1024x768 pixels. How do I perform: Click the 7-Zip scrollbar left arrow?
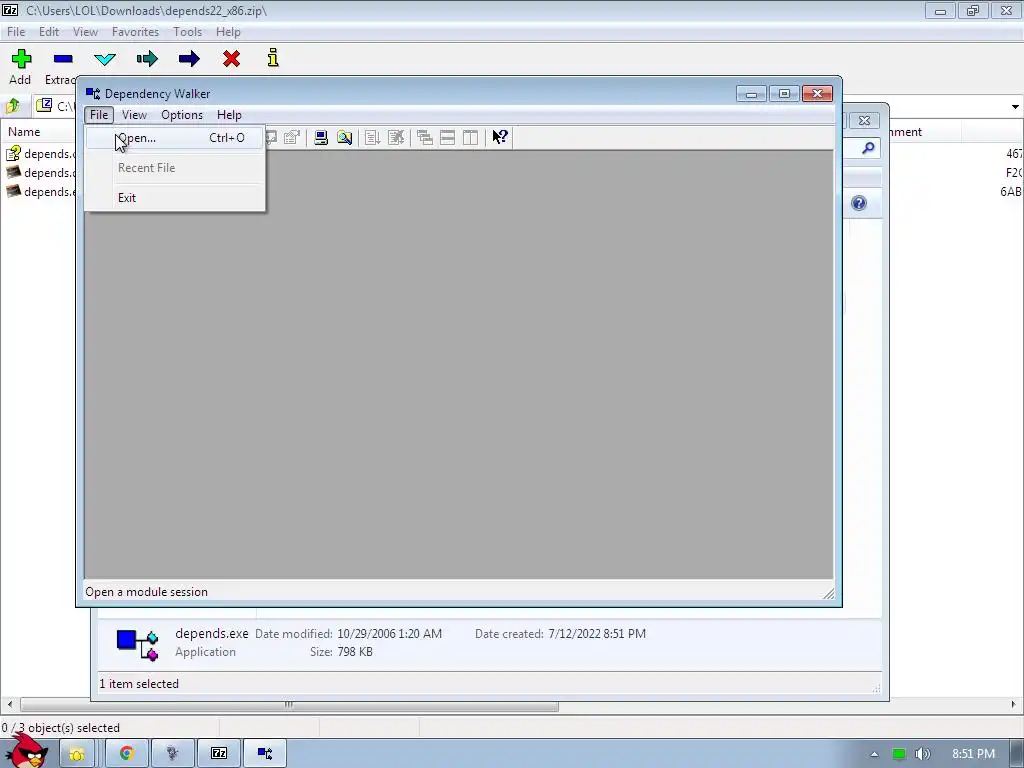pos(9,705)
